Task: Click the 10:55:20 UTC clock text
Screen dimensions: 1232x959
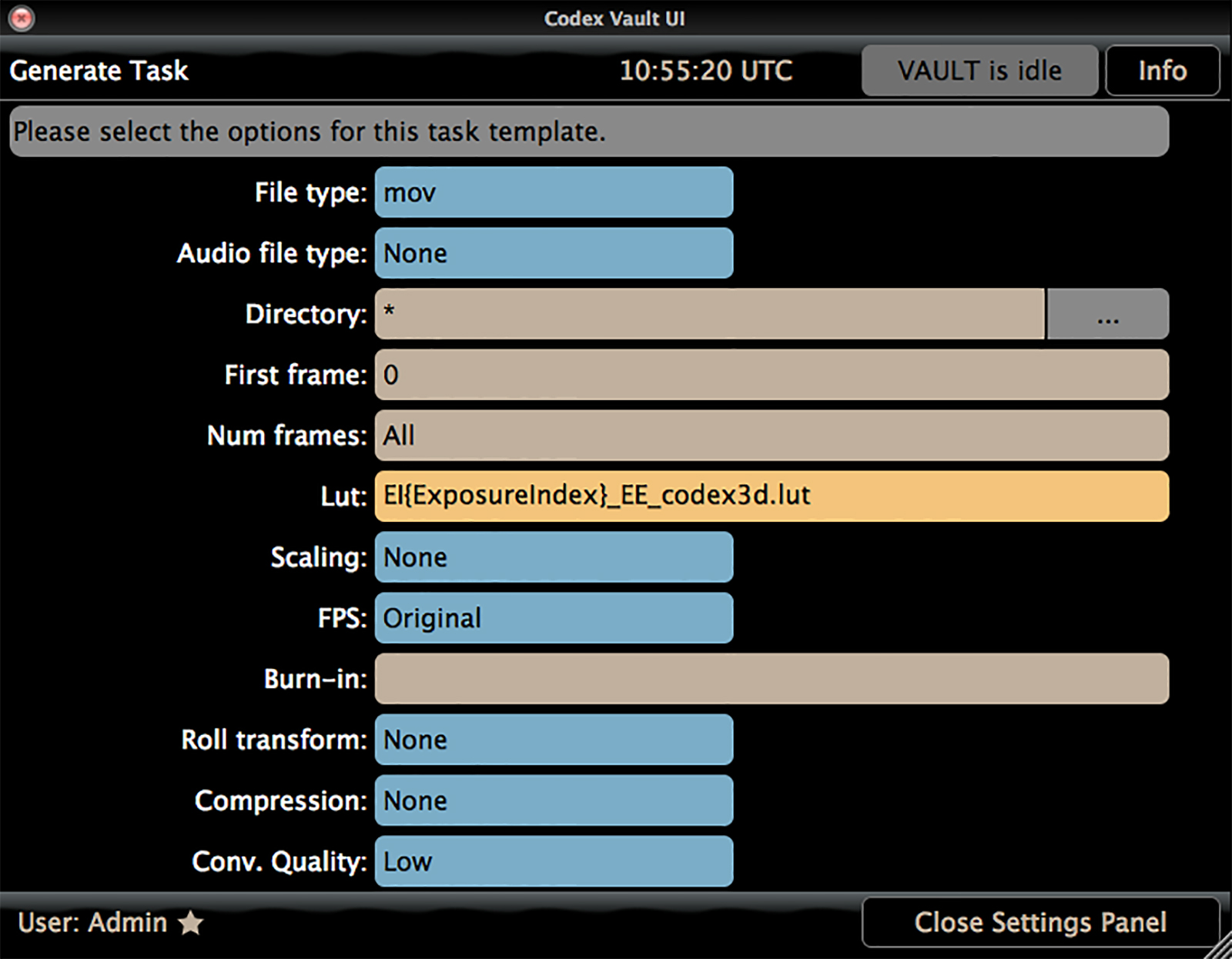Action: 706,71
